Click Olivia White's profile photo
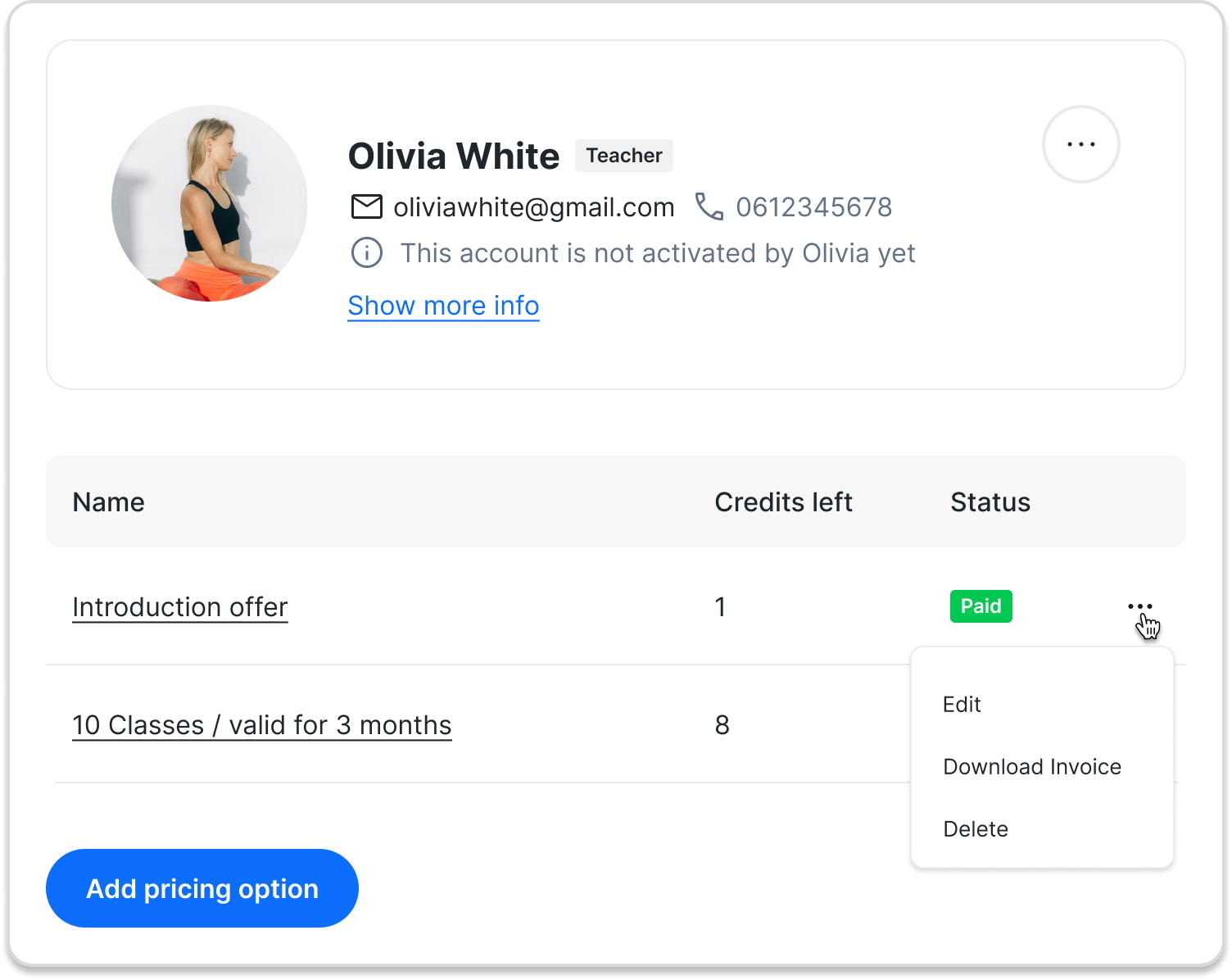Viewport: 1232px width, 980px height. coord(210,203)
